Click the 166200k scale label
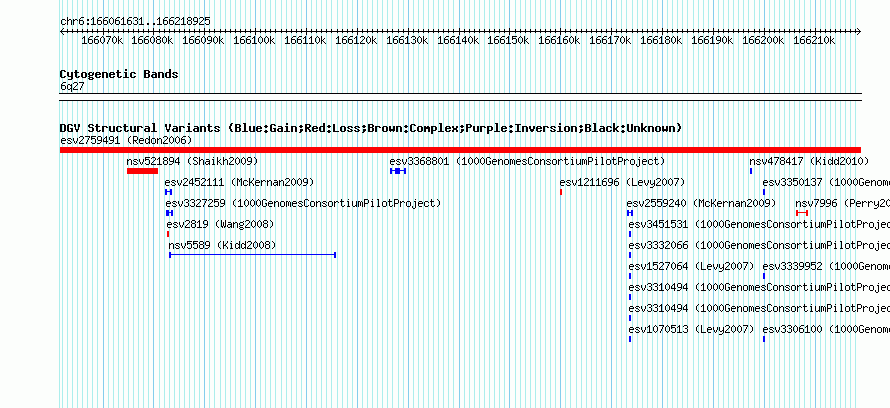This screenshot has width=890, height=408. (763, 40)
